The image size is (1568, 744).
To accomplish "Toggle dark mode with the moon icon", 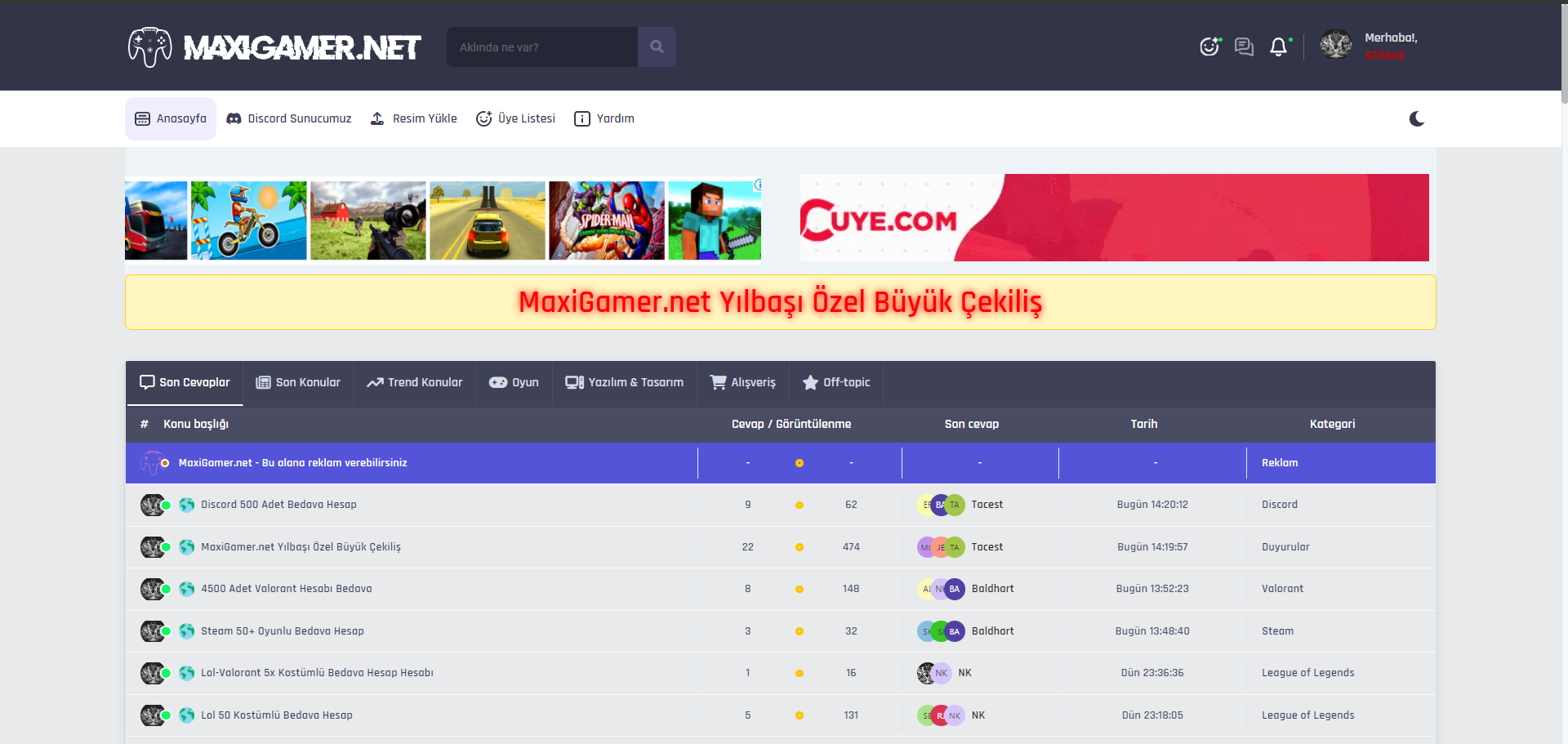I will [x=1417, y=118].
